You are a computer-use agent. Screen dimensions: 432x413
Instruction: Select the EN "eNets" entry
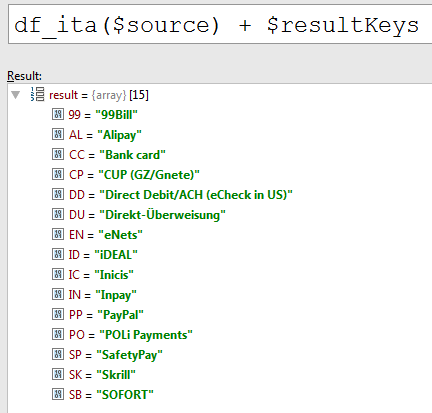coord(106,235)
